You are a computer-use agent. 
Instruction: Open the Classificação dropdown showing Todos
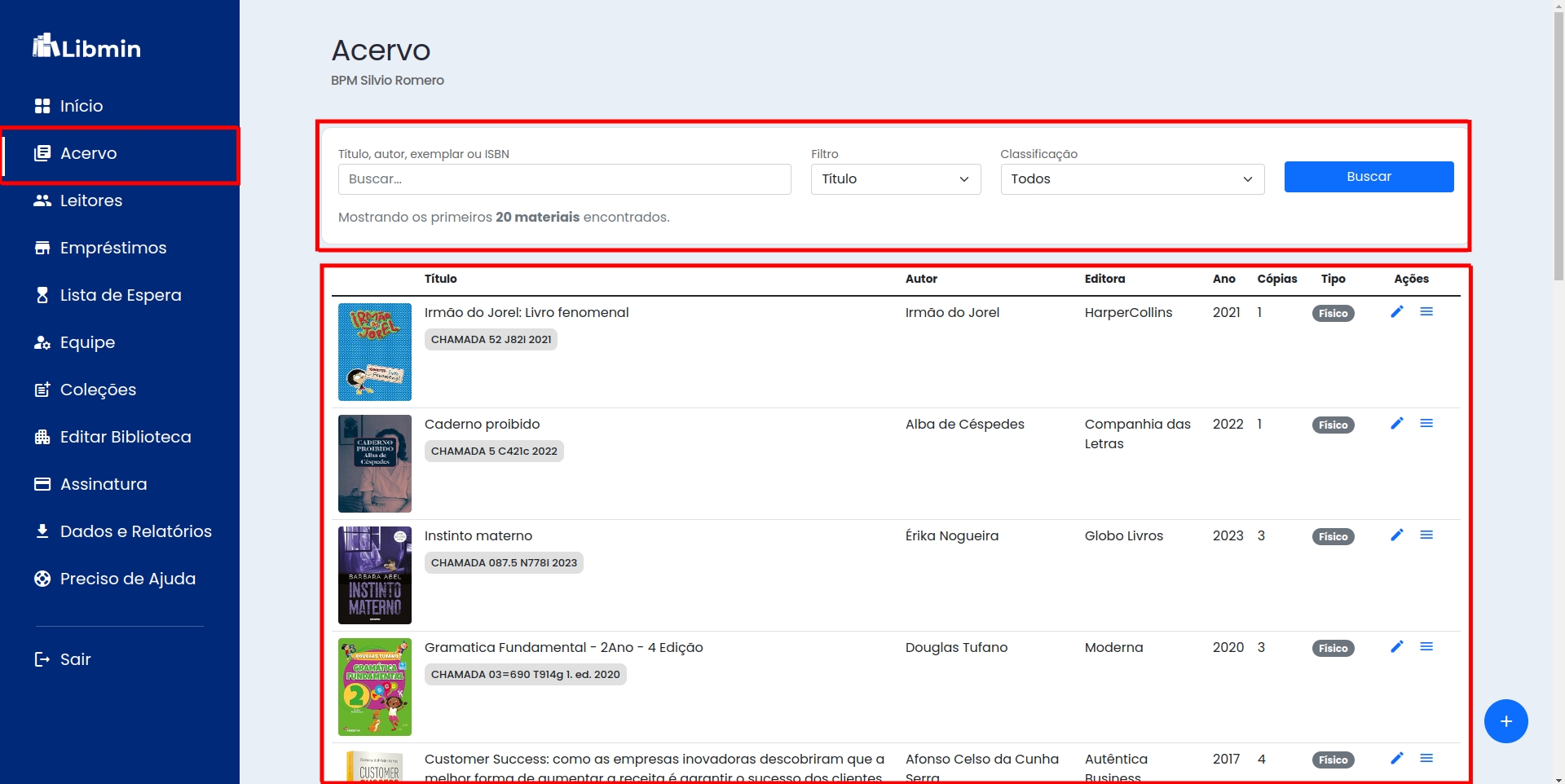(x=1131, y=179)
